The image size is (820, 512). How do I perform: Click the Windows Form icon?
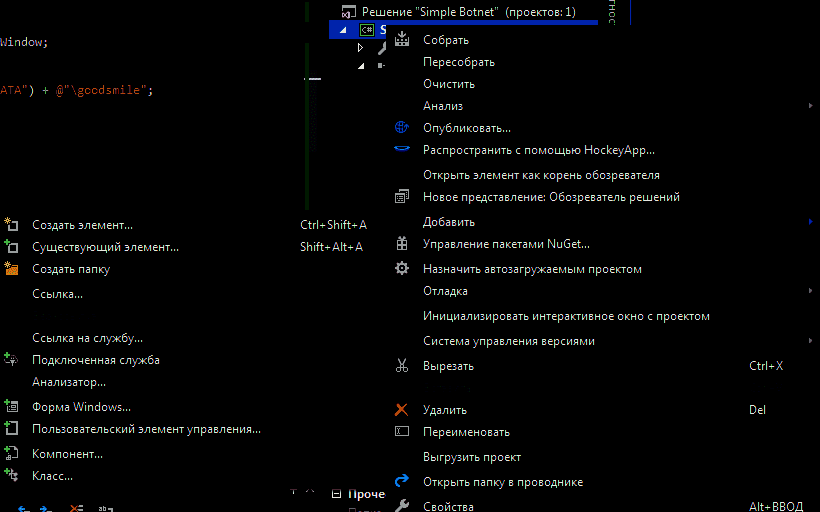[11, 406]
